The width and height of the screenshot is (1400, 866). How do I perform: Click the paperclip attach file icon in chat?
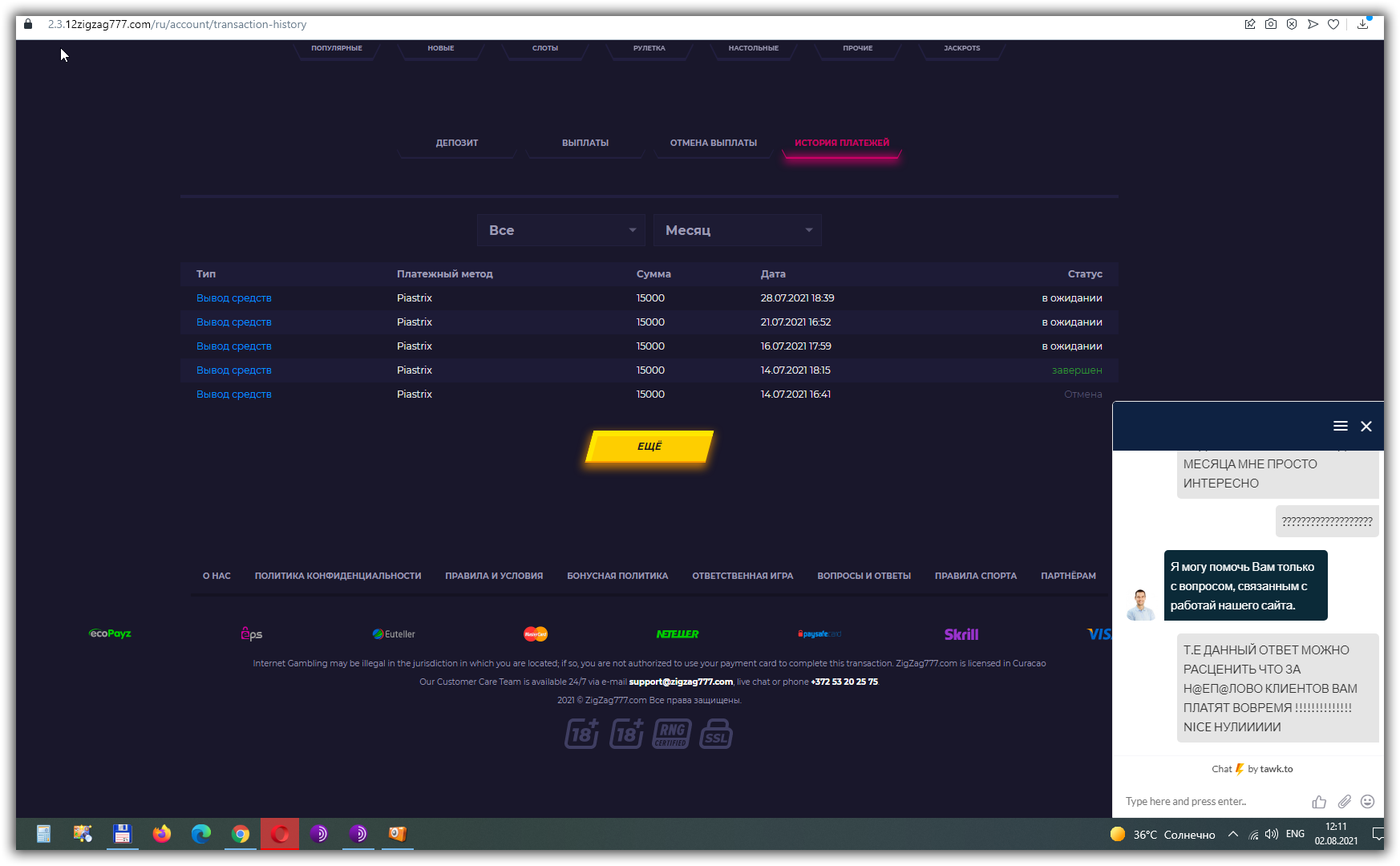(x=1345, y=801)
